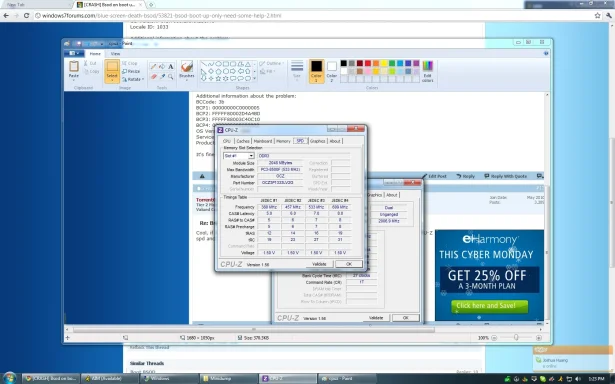Open Minidump from the taskbar
The height and width of the screenshot is (384, 615).
pos(228,379)
